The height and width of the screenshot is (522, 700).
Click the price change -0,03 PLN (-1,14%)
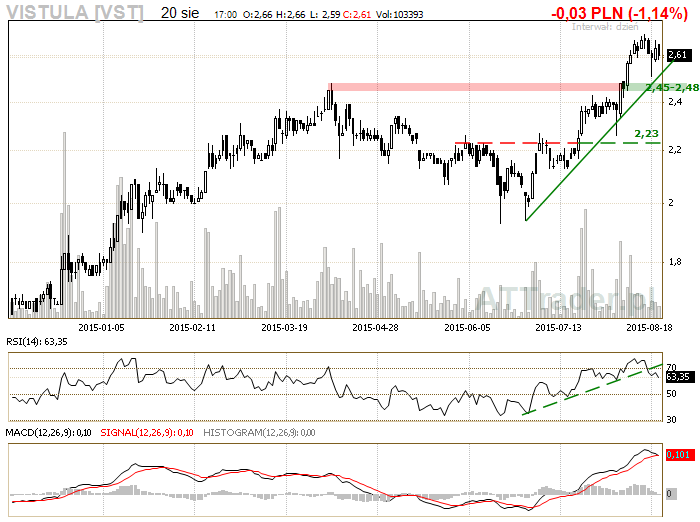point(620,13)
